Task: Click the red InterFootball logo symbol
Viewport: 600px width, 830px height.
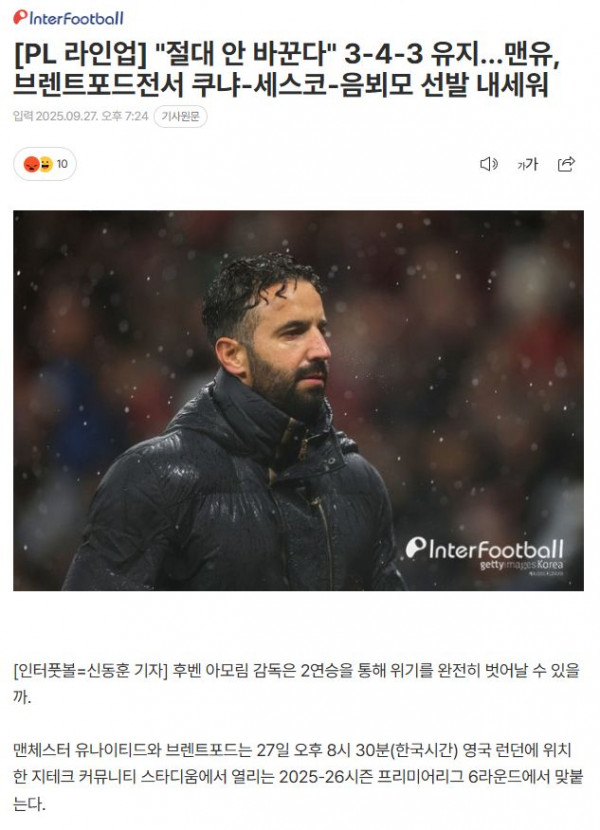Action: [x=20, y=17]
